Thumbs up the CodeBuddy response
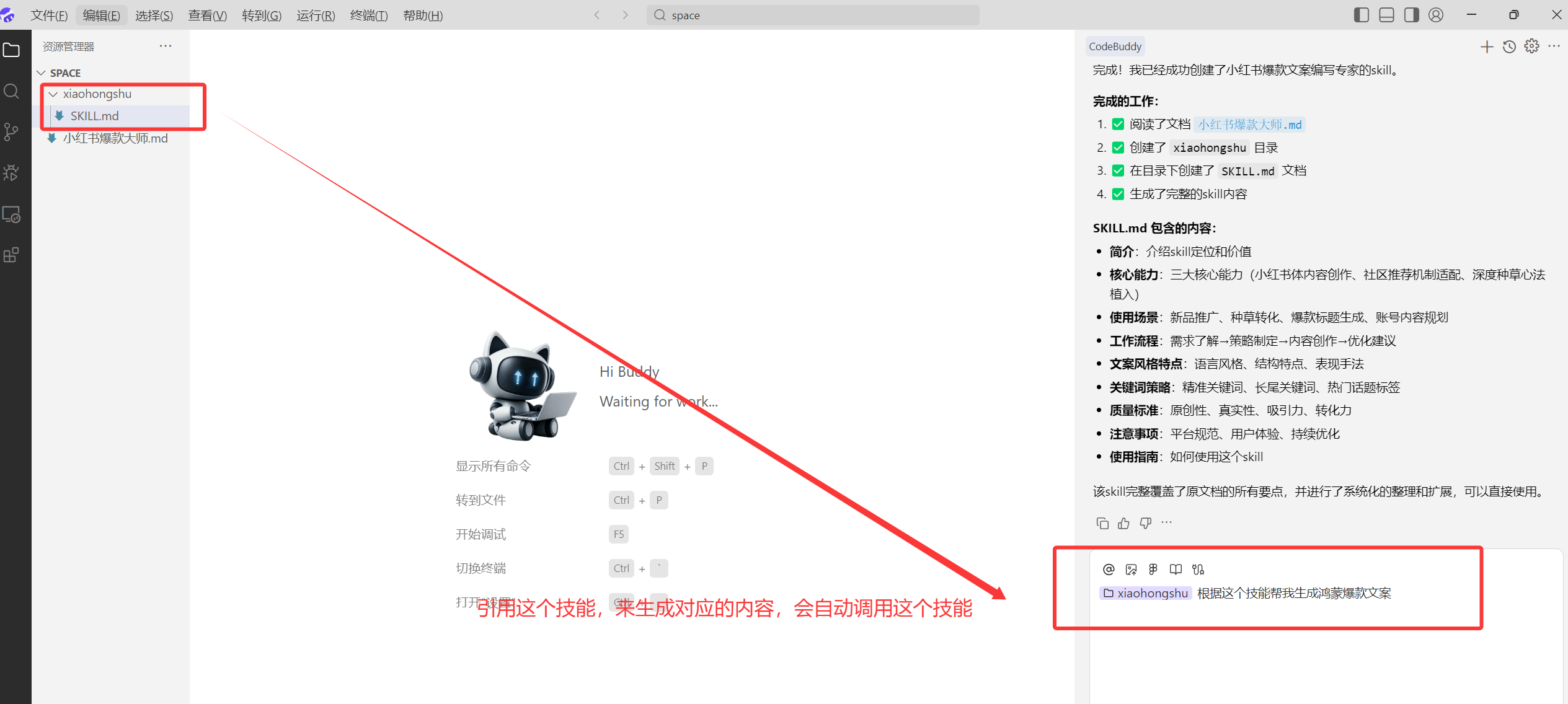 tap(1123, 523)
